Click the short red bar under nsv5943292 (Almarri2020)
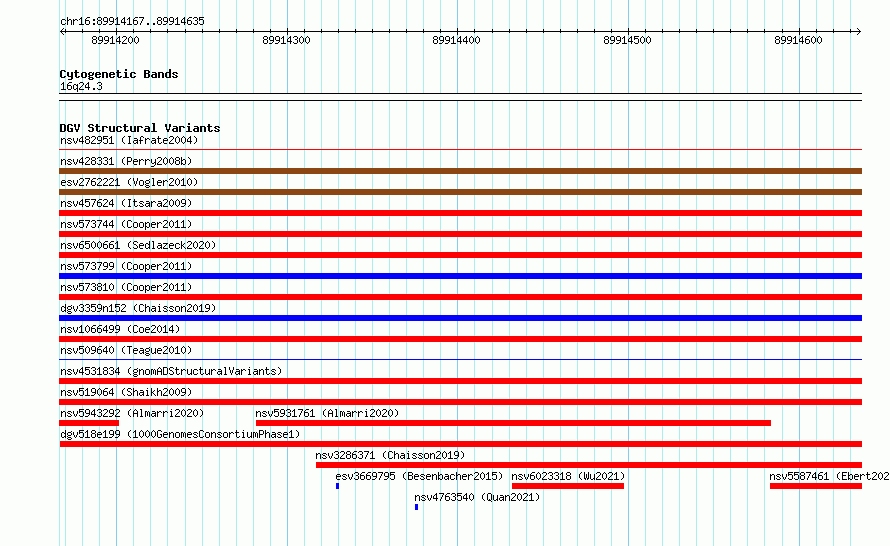Image resolution: width=890 pixels, height=546 pixels. [x=89, y=423]
